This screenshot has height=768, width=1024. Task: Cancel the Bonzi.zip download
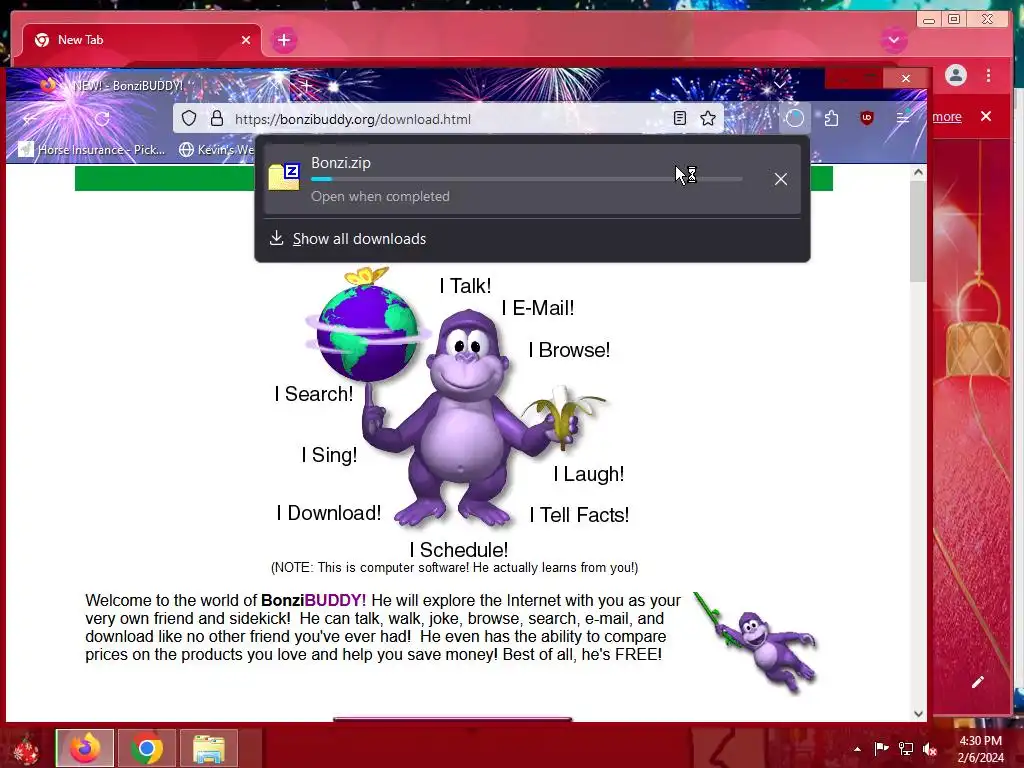point(780,179)
